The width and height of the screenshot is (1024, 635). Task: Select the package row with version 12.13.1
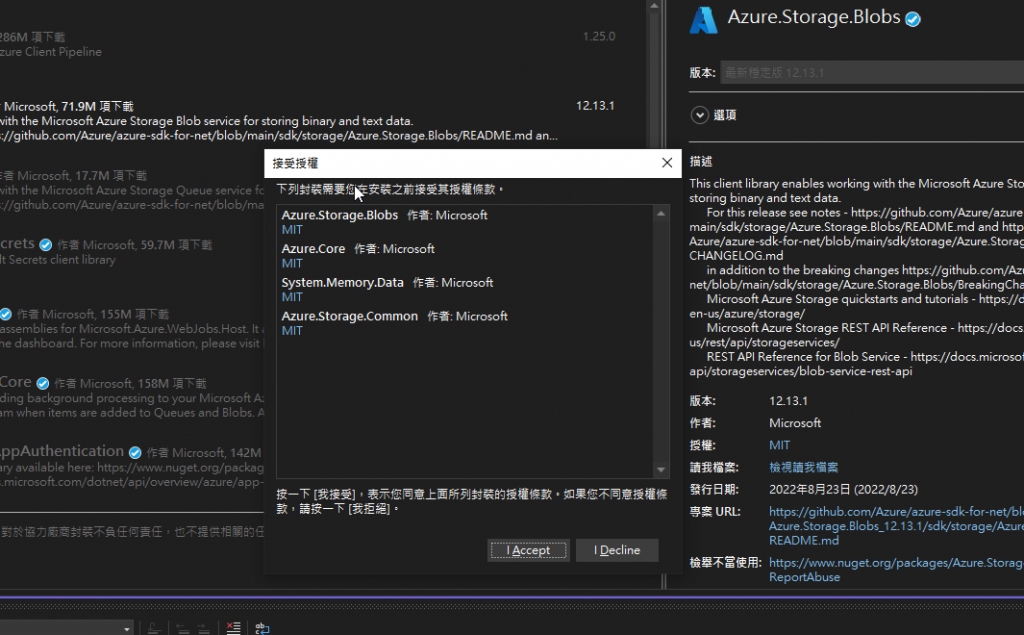[307, 121]
